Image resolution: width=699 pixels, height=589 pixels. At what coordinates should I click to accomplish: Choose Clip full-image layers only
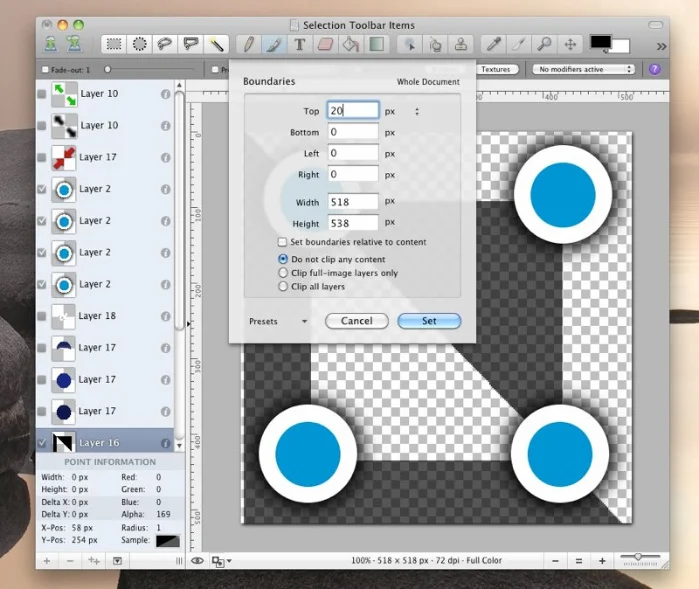pyautogui.click(x=283, y=272)
